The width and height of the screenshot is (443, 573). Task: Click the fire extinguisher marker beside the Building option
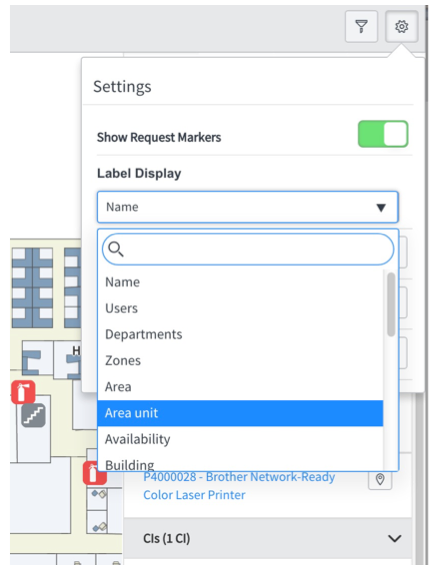tap(94, 473)
